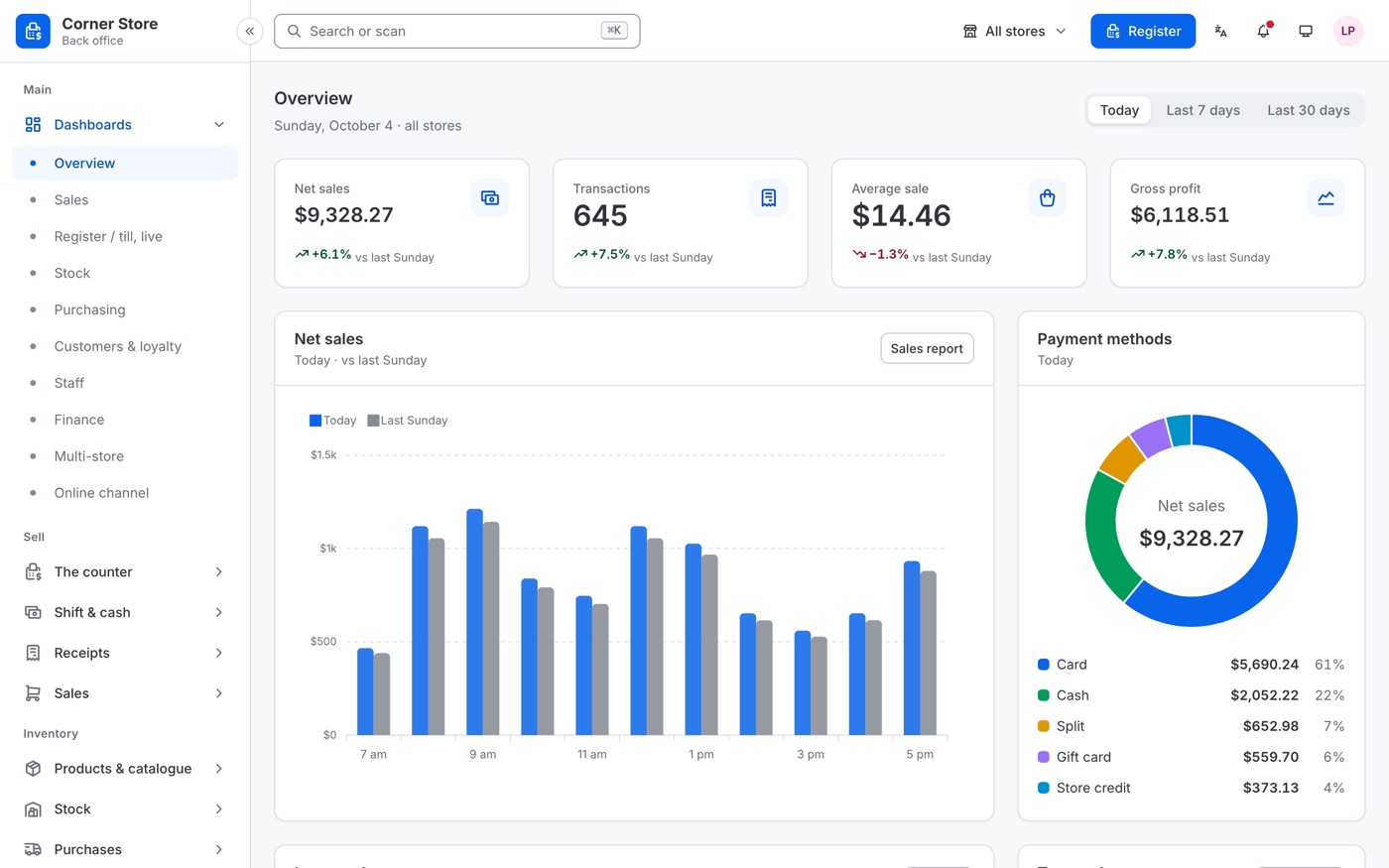Expand the Receipts submenu chevron
This screenshot has height=868, width=1389.
(x=219, y=653)
